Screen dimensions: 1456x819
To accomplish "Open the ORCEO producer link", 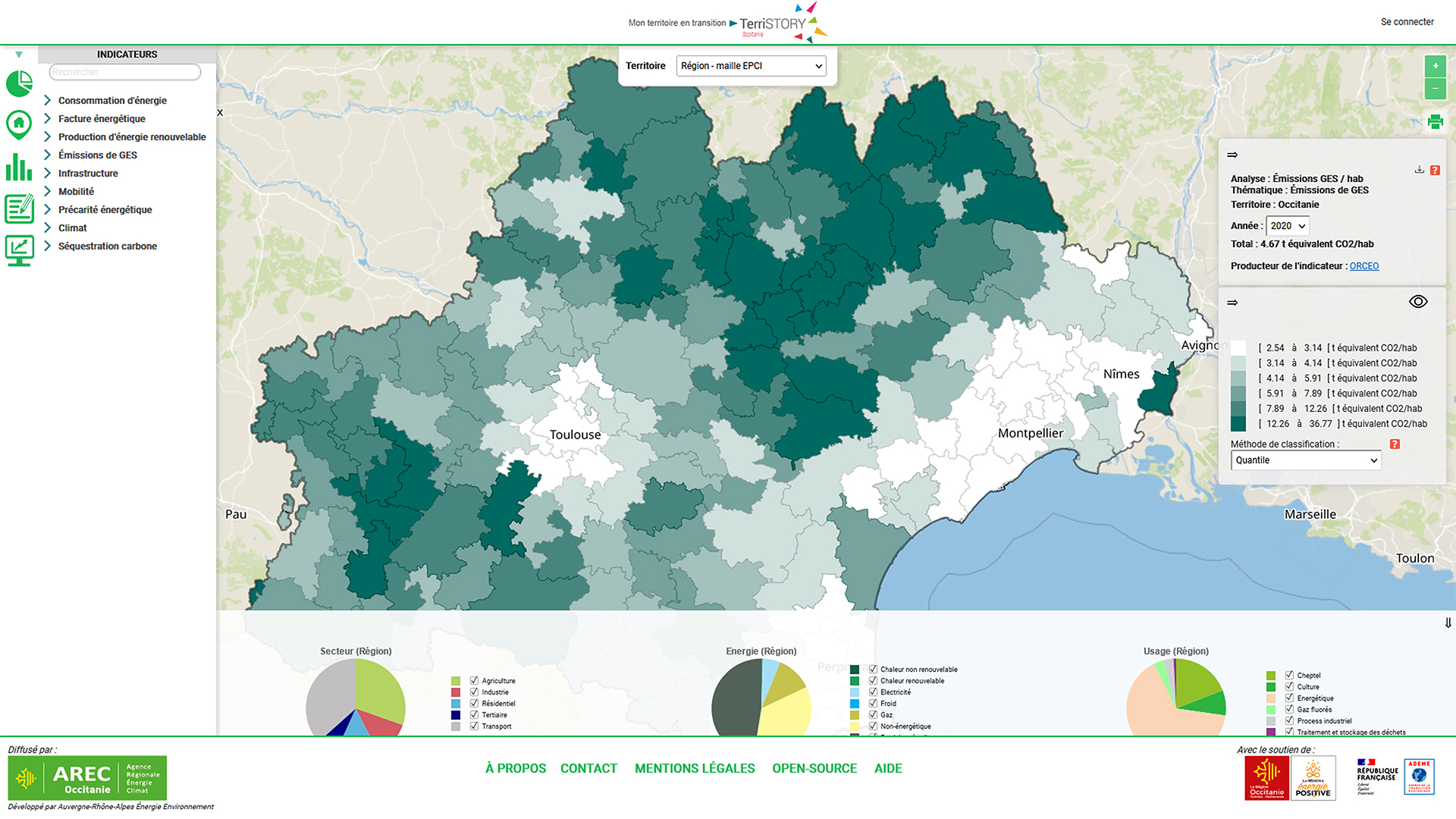I will [x=1363, y=266].
